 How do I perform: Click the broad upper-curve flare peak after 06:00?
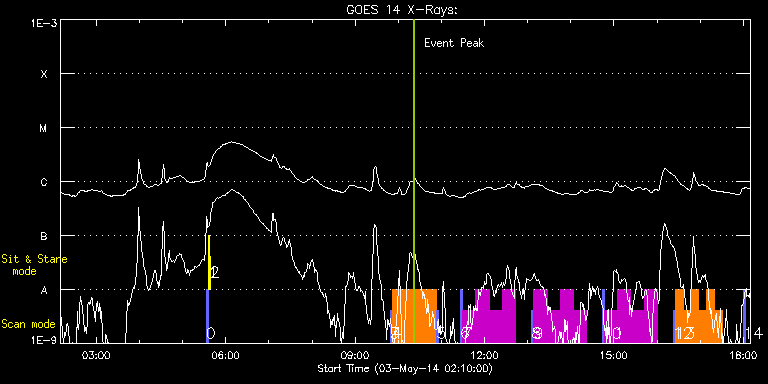pyautogui.click(x=231, y=143)
